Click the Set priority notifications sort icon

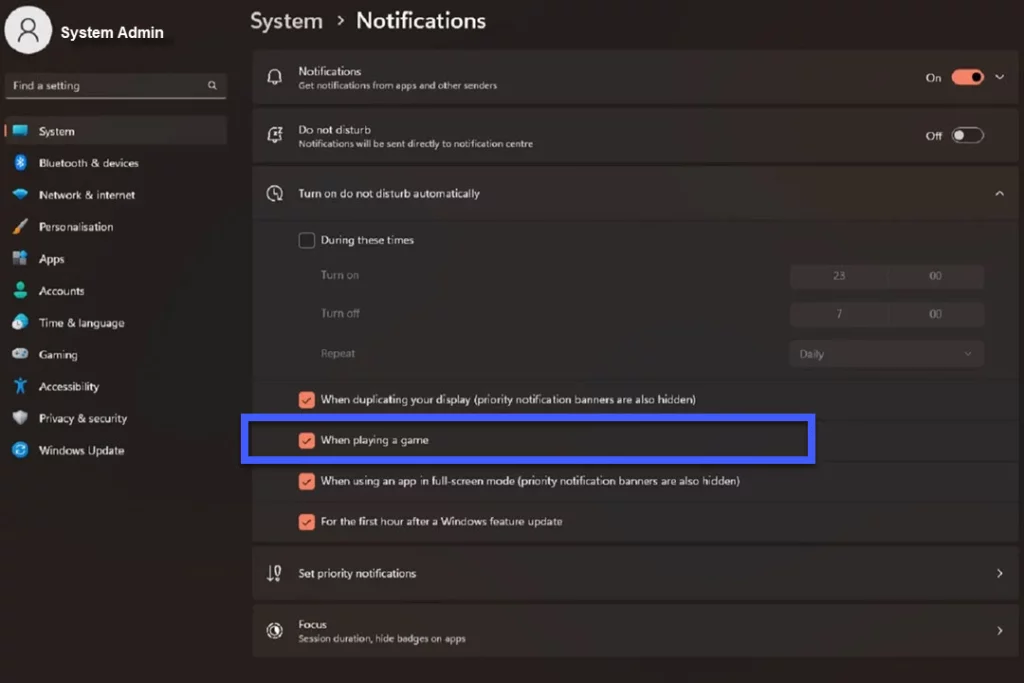[274, 573]
